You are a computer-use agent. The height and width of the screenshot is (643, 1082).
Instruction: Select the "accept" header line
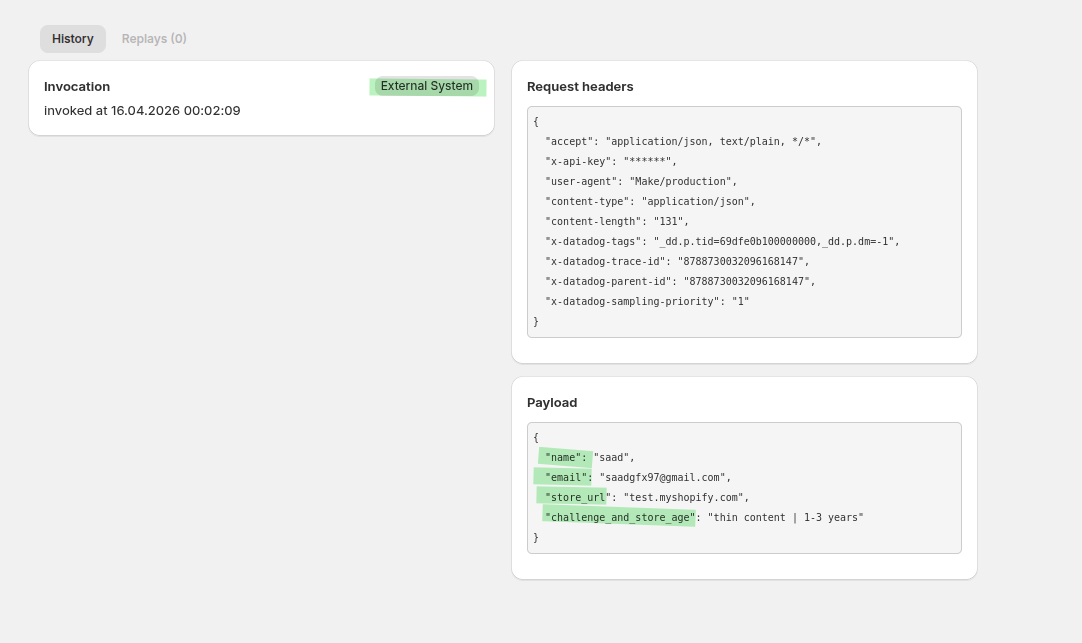(x=682, y=142)
